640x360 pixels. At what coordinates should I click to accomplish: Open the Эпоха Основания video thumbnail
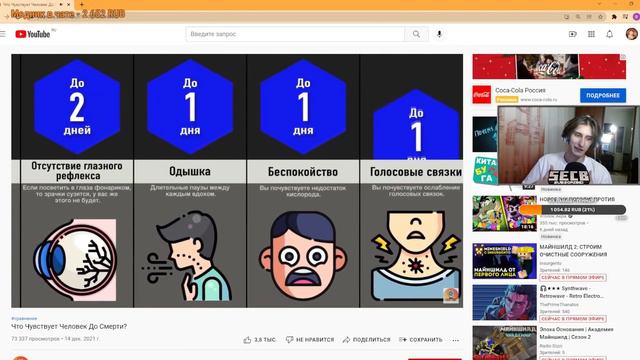504,343
